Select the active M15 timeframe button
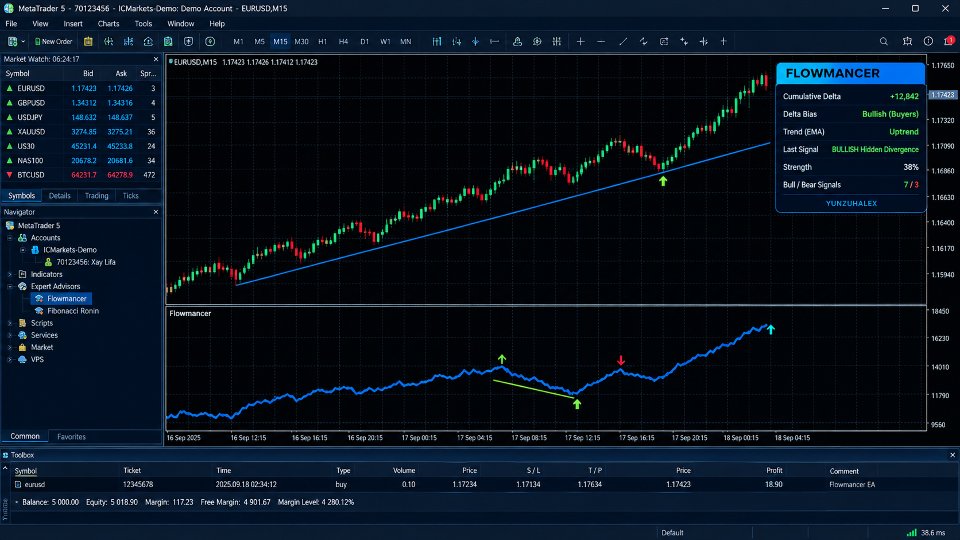Image resolution: width=960 pixels, height=540 pixels. tap(280, 42)
